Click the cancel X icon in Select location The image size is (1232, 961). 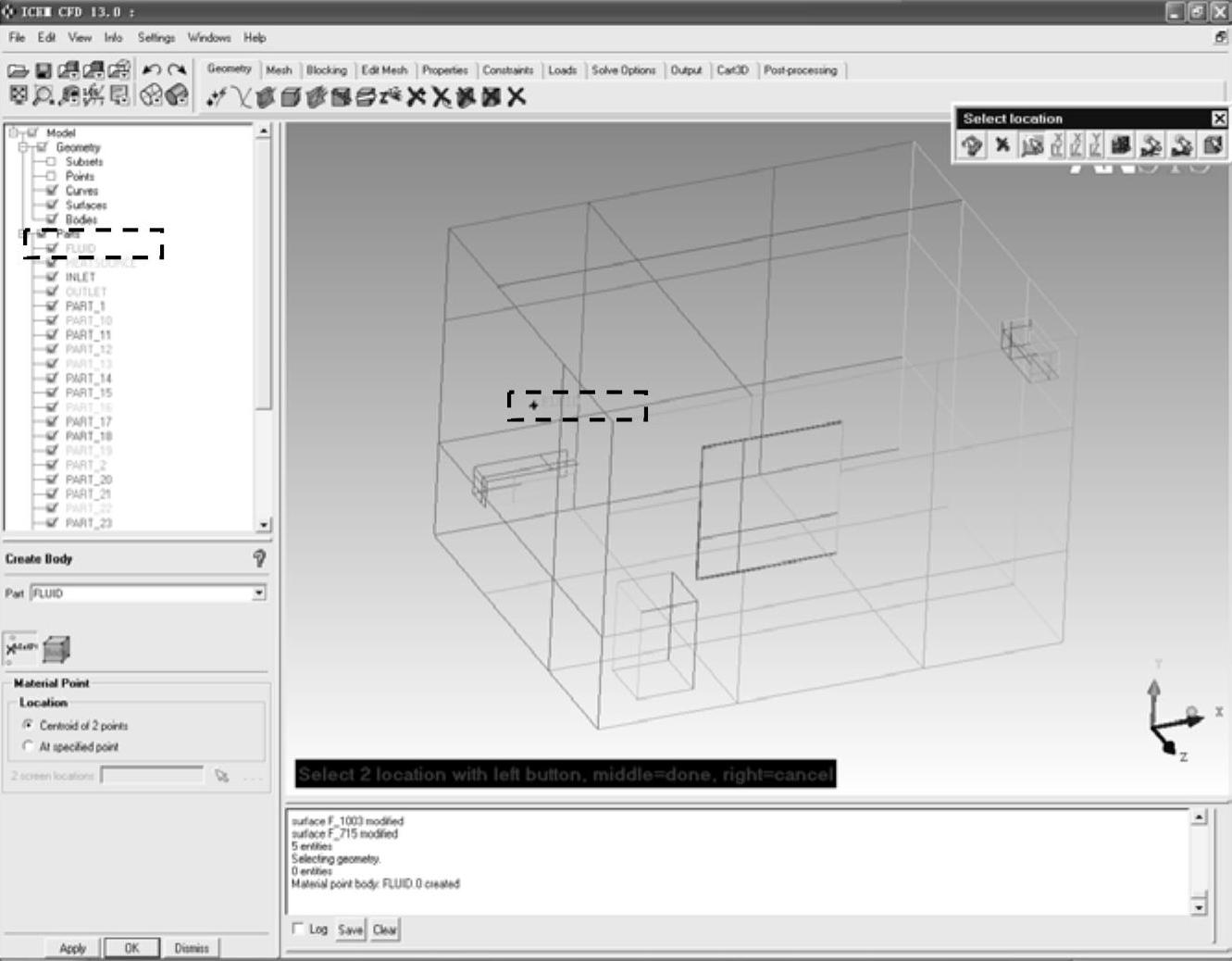(x=1002, y=145)
